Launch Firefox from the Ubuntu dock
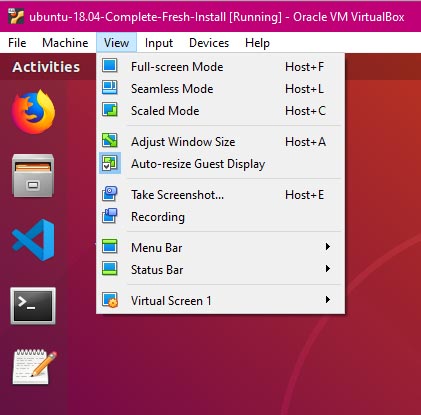421x415 pixels. 33,112
